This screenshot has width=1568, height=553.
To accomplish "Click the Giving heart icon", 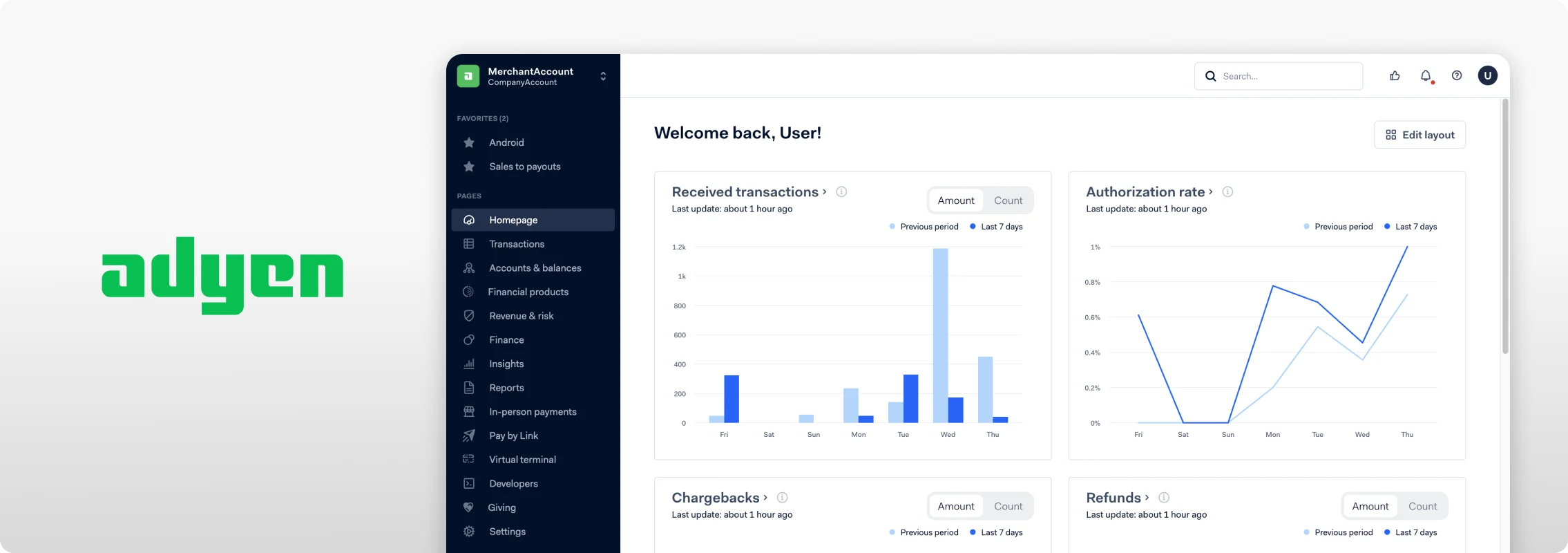I will coord(468,507).
